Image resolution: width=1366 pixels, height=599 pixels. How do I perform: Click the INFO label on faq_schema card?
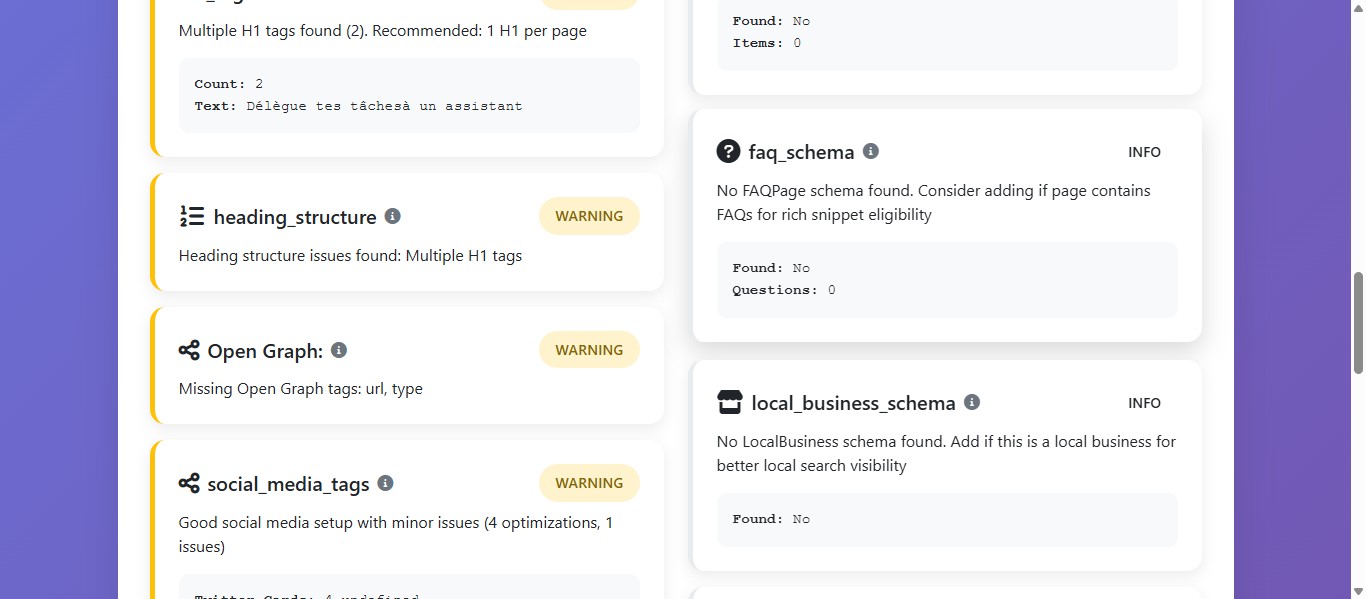pos(1144,151)
